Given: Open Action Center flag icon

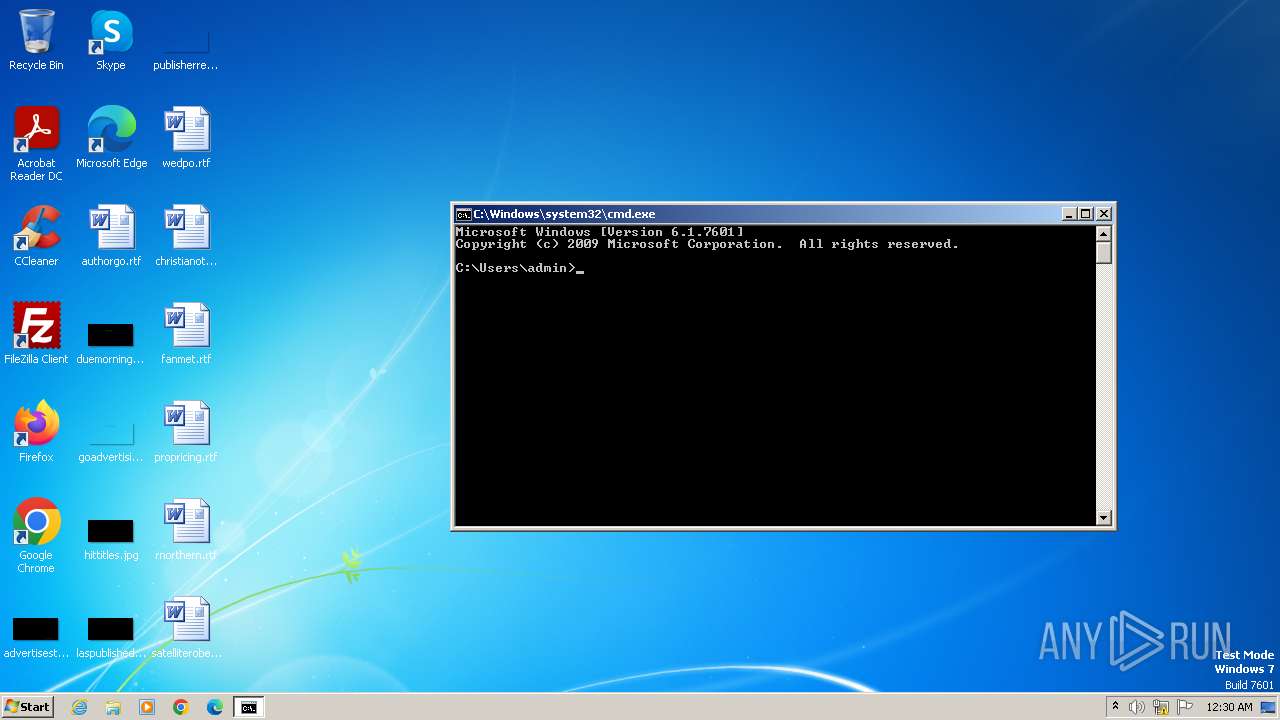Looking at the screenshot, I should 1185,707.
